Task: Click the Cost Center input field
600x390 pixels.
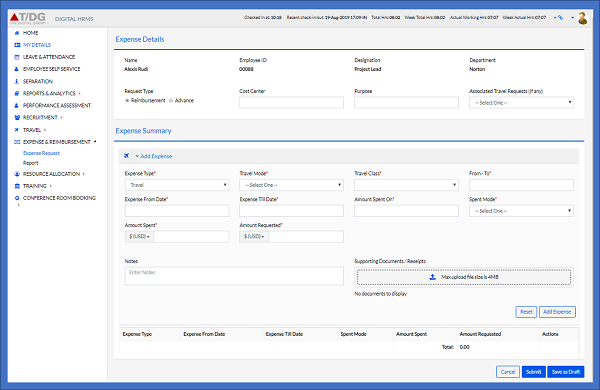Action: tap(291, 103)
